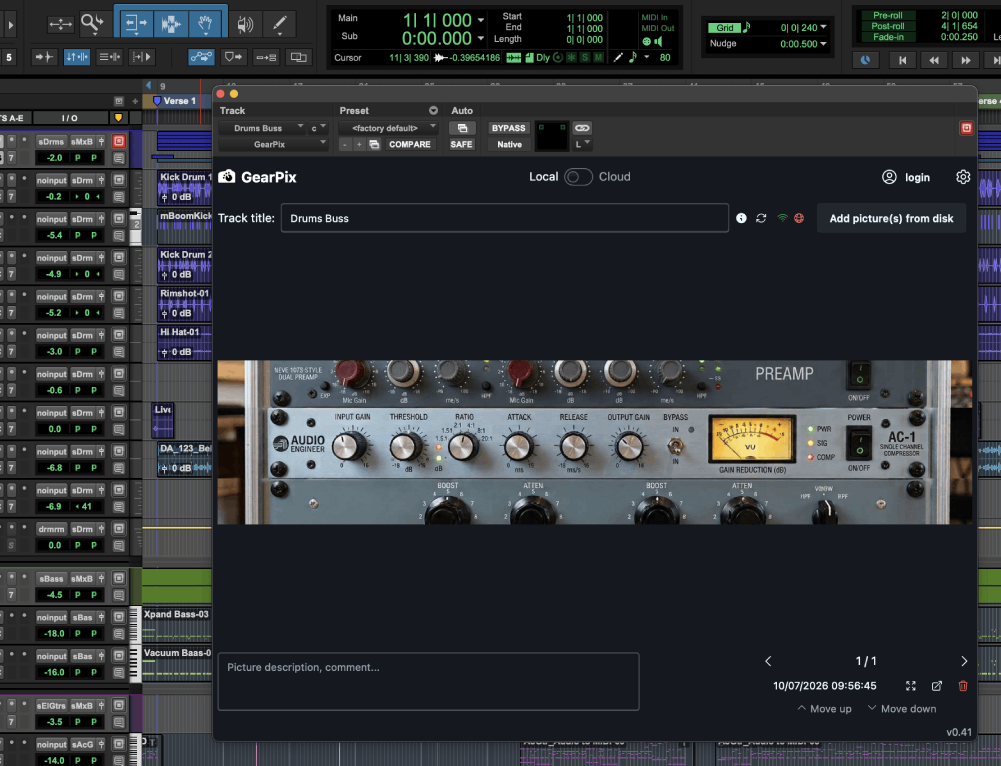Select the Grabber hand tool
Viewport: 1001px width, 766px height.
click(x=205, y=24)
